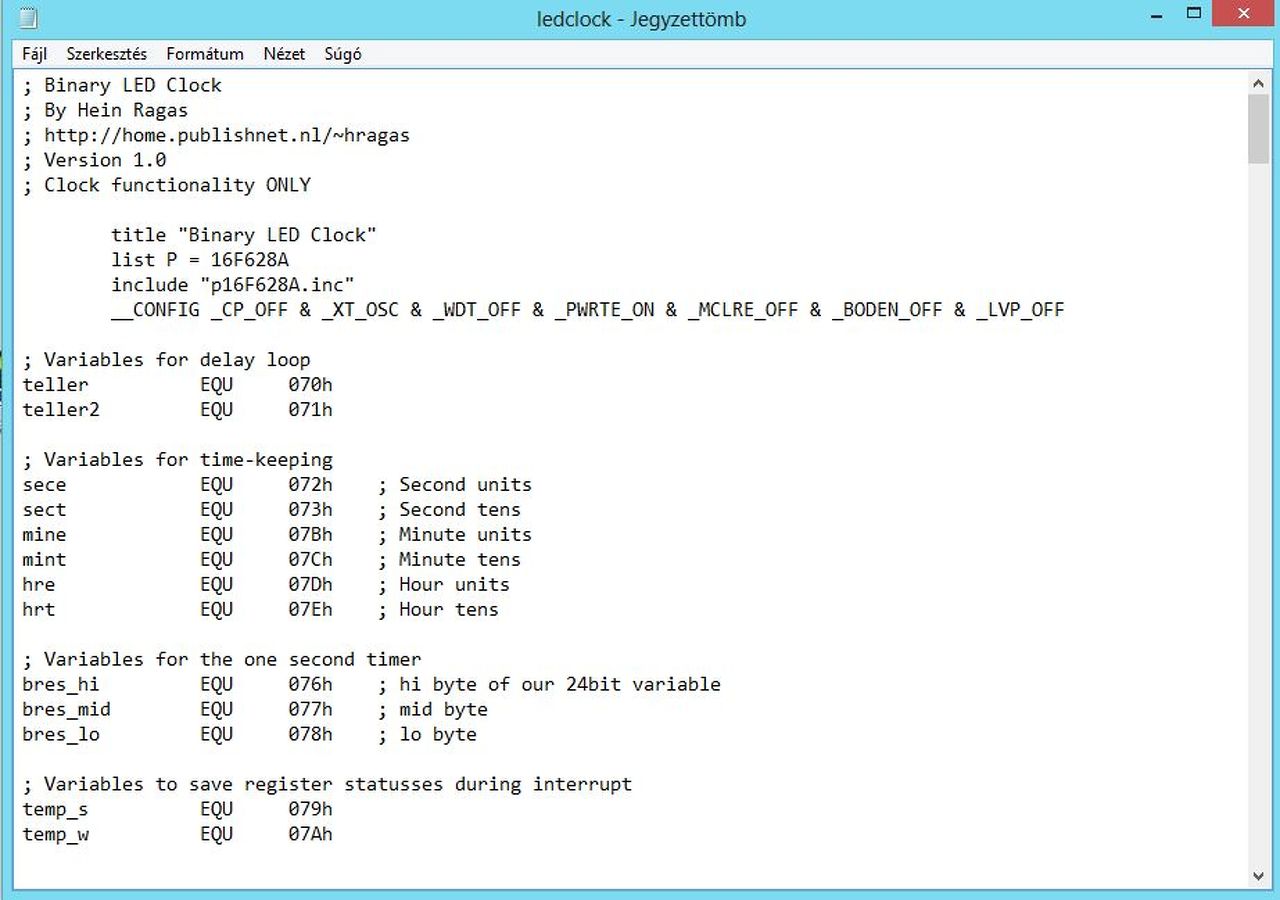Click the 'temp_w' variable name

[55, 835]
